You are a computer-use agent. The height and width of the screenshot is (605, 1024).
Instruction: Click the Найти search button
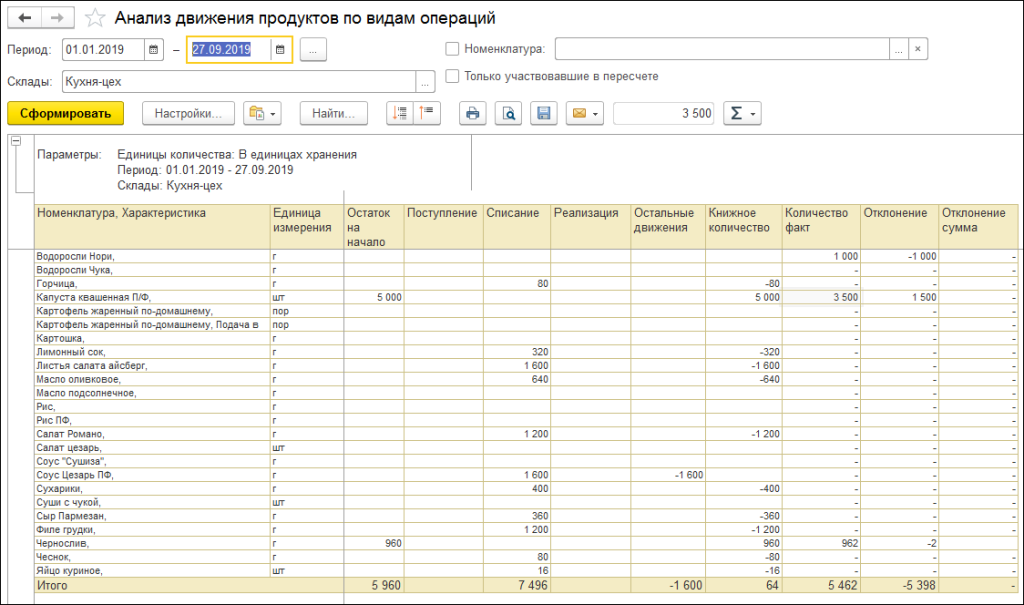(334, 113)
